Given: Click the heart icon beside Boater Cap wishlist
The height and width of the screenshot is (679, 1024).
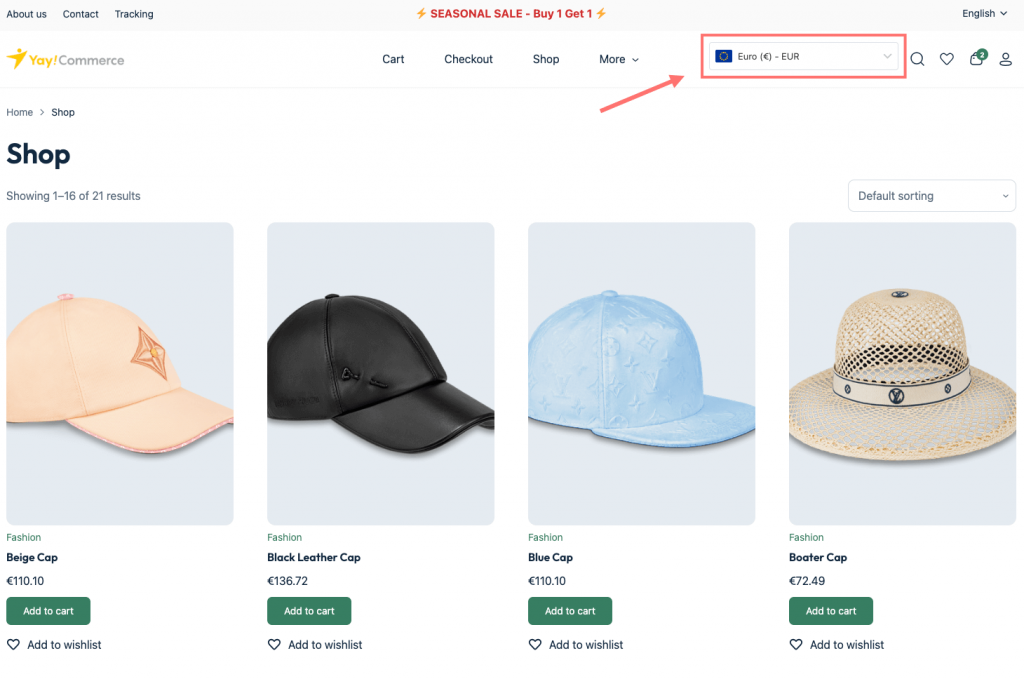Looking at the screenshot, I should coord(796,645).
